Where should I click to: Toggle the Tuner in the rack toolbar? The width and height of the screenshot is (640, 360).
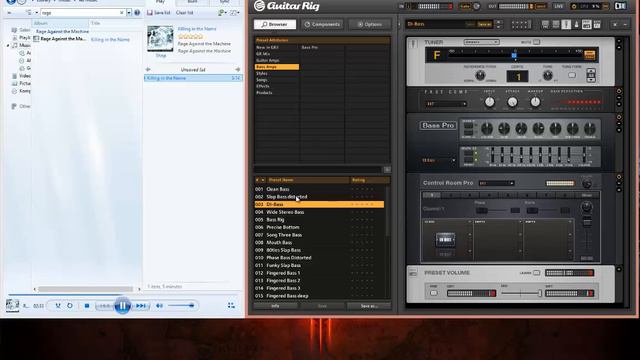pyautogui.click(x=566, y=24)
